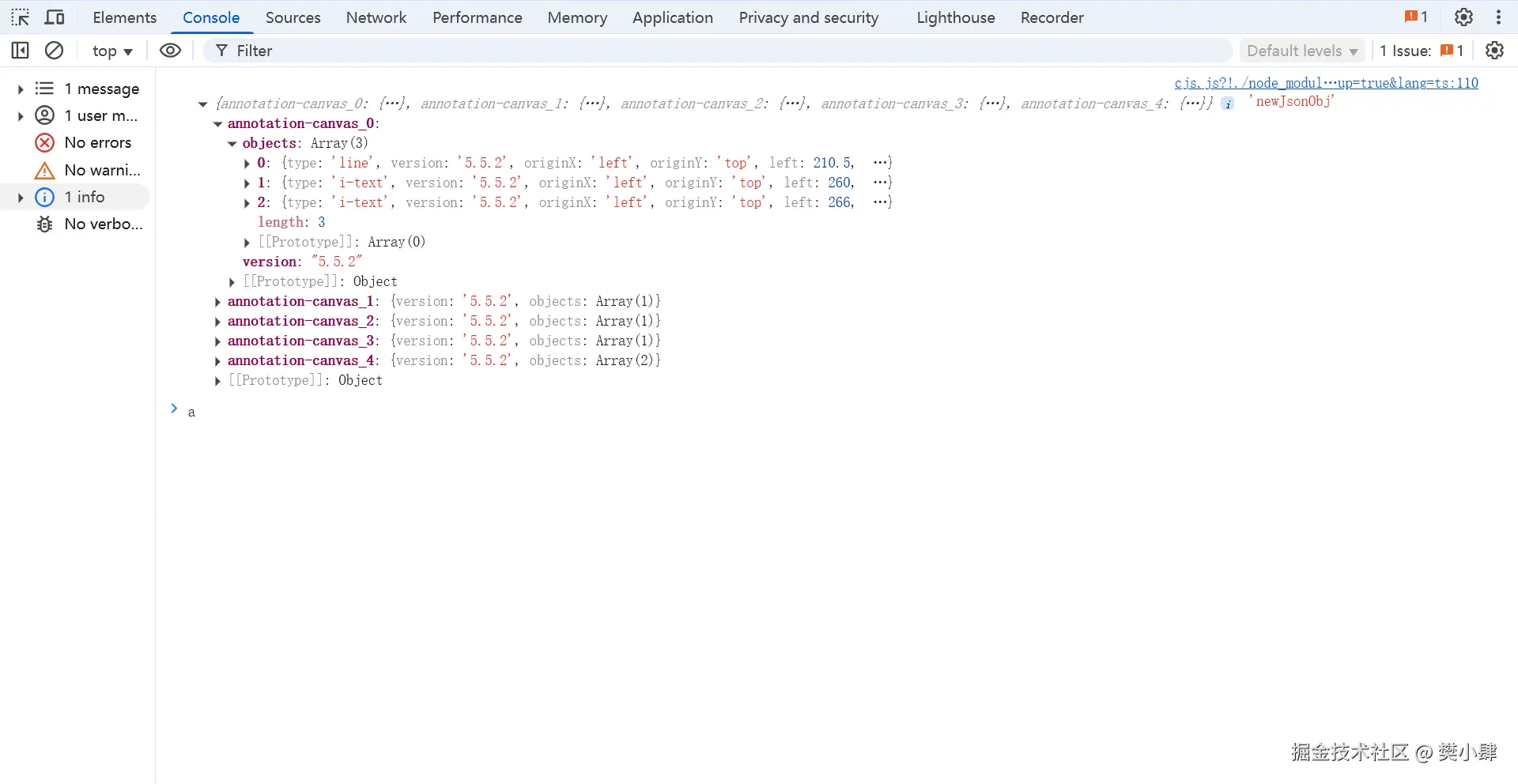Open the Recorder tab
The image size is (1518, 784).
point(1052,17)
